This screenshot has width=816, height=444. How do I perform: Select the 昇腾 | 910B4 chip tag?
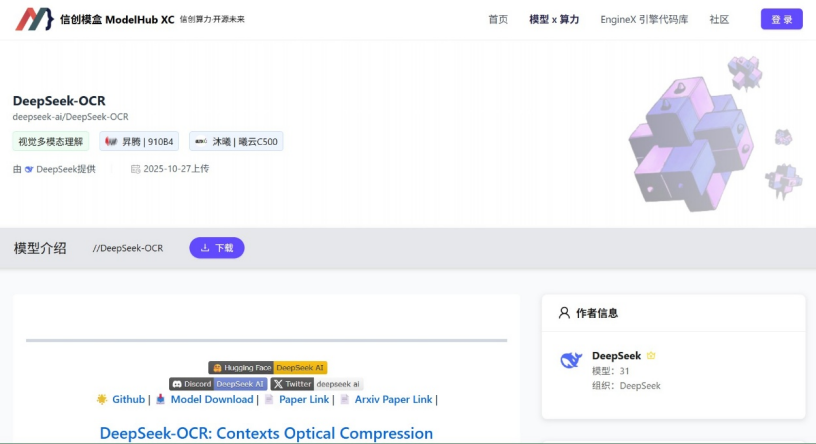point(139,141)
